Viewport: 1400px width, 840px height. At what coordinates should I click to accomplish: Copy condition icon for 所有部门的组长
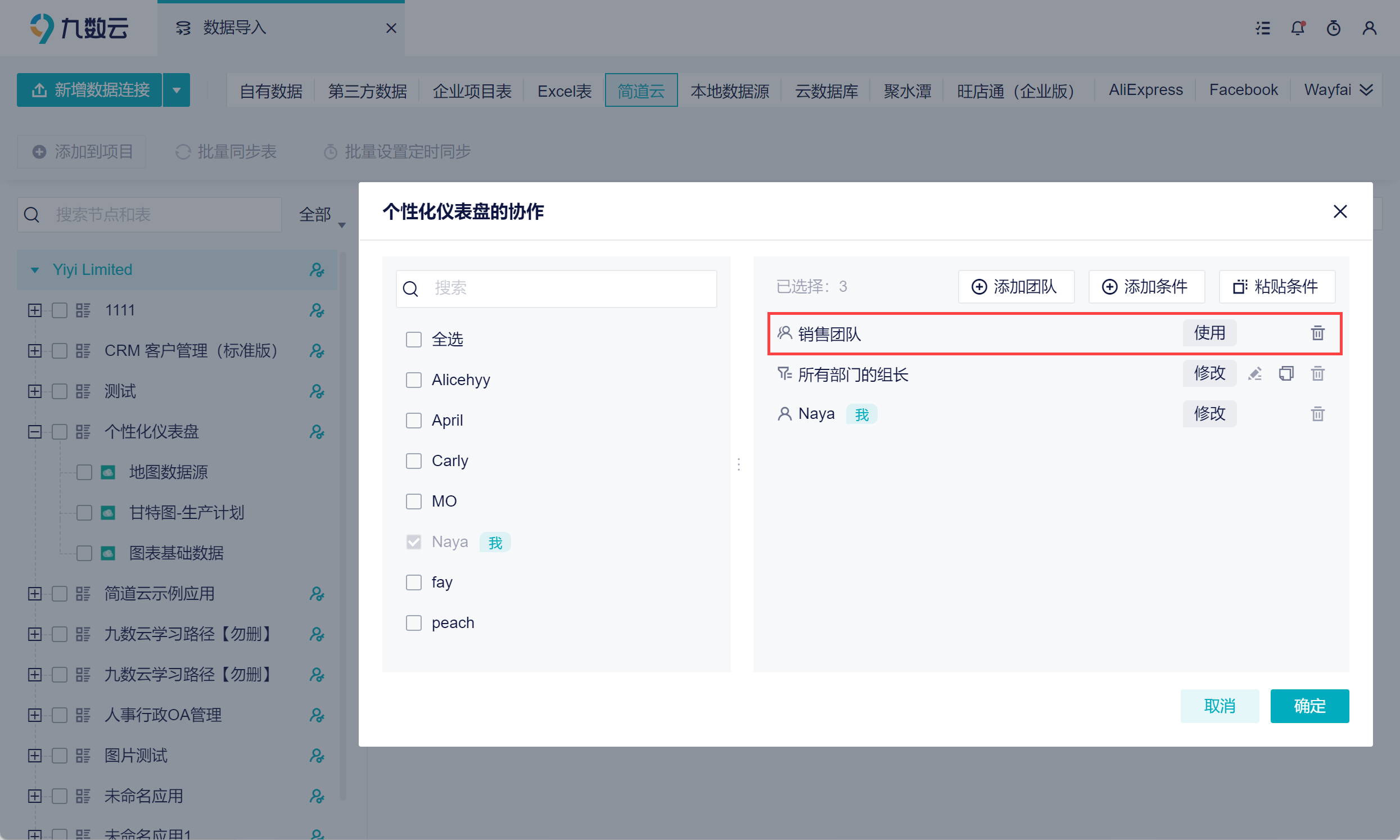click(1286, 373)
